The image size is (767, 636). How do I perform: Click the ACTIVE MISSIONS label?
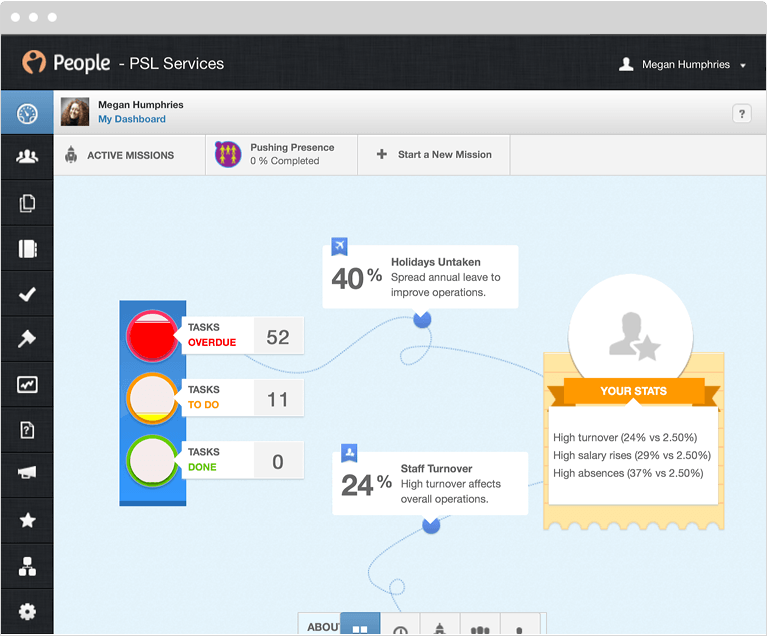[131, 155]
